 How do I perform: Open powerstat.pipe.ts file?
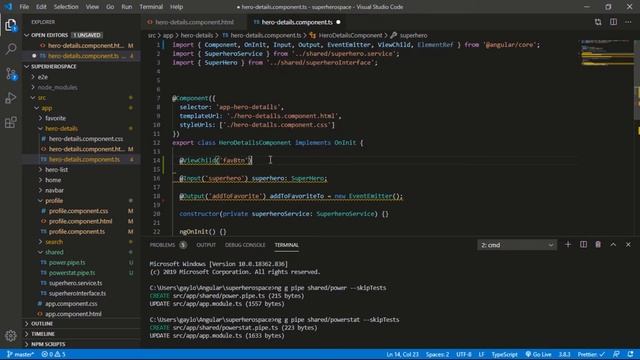(x=72, y=273)
